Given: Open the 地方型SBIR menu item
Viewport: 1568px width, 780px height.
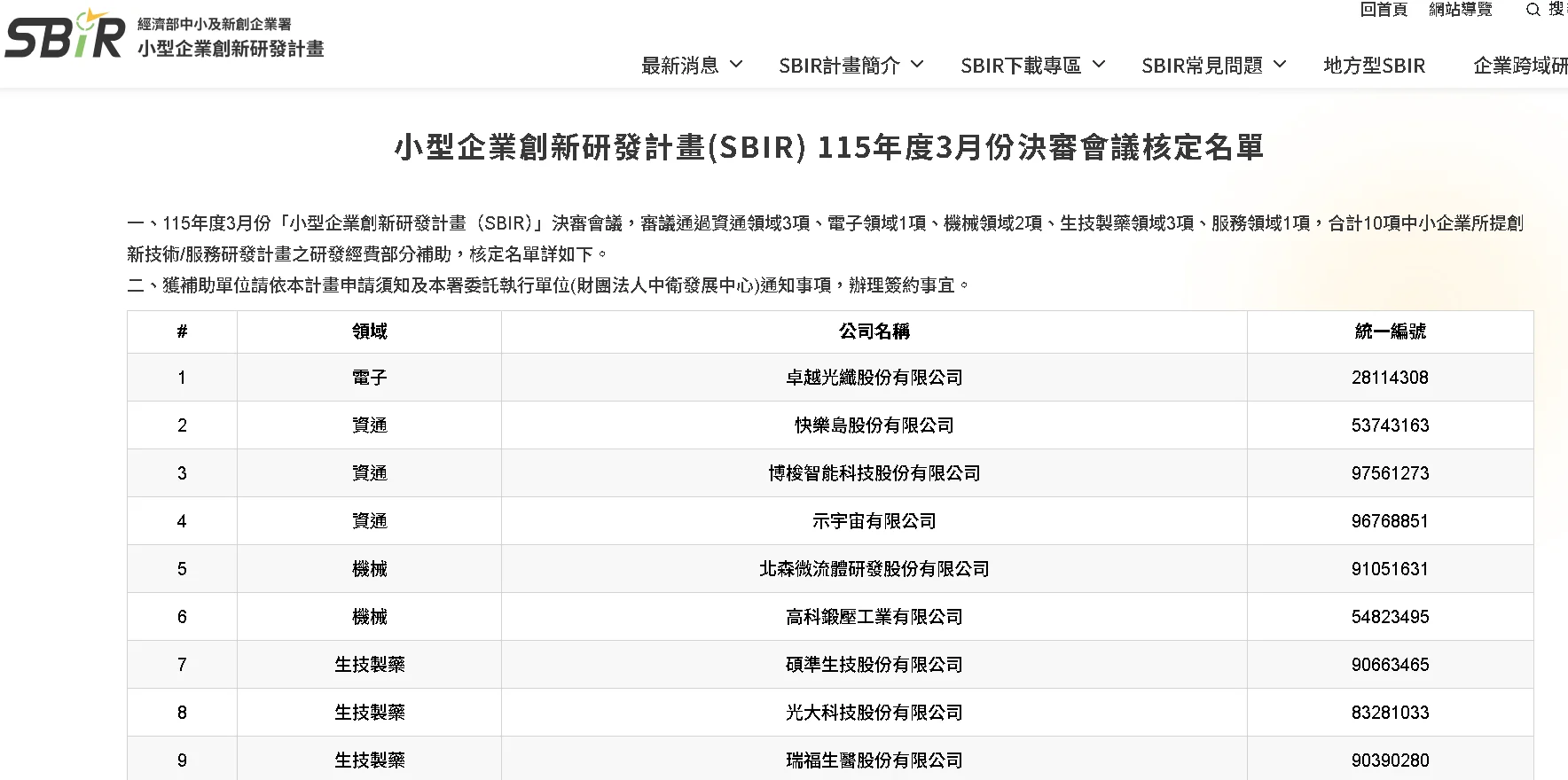Looking at the screenshot, I should (1374, 66).
